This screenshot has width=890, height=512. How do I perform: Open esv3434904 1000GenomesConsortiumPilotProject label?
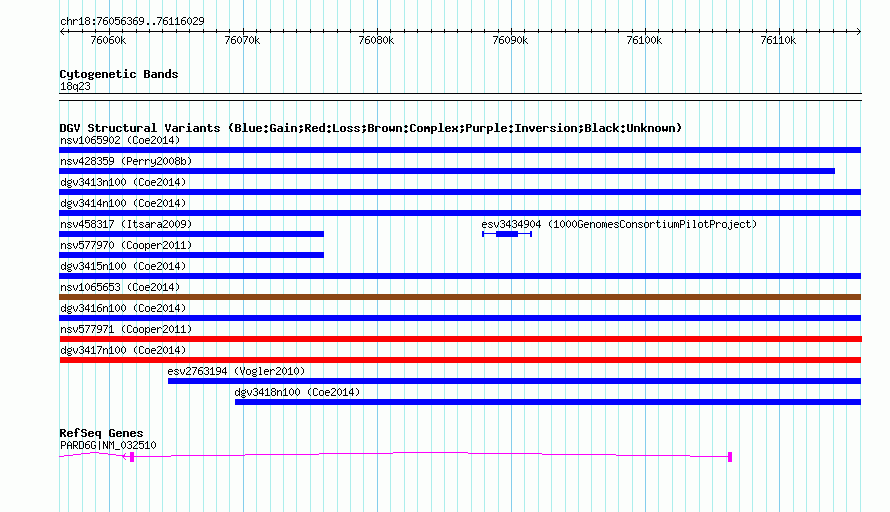(x=619, y=224)
